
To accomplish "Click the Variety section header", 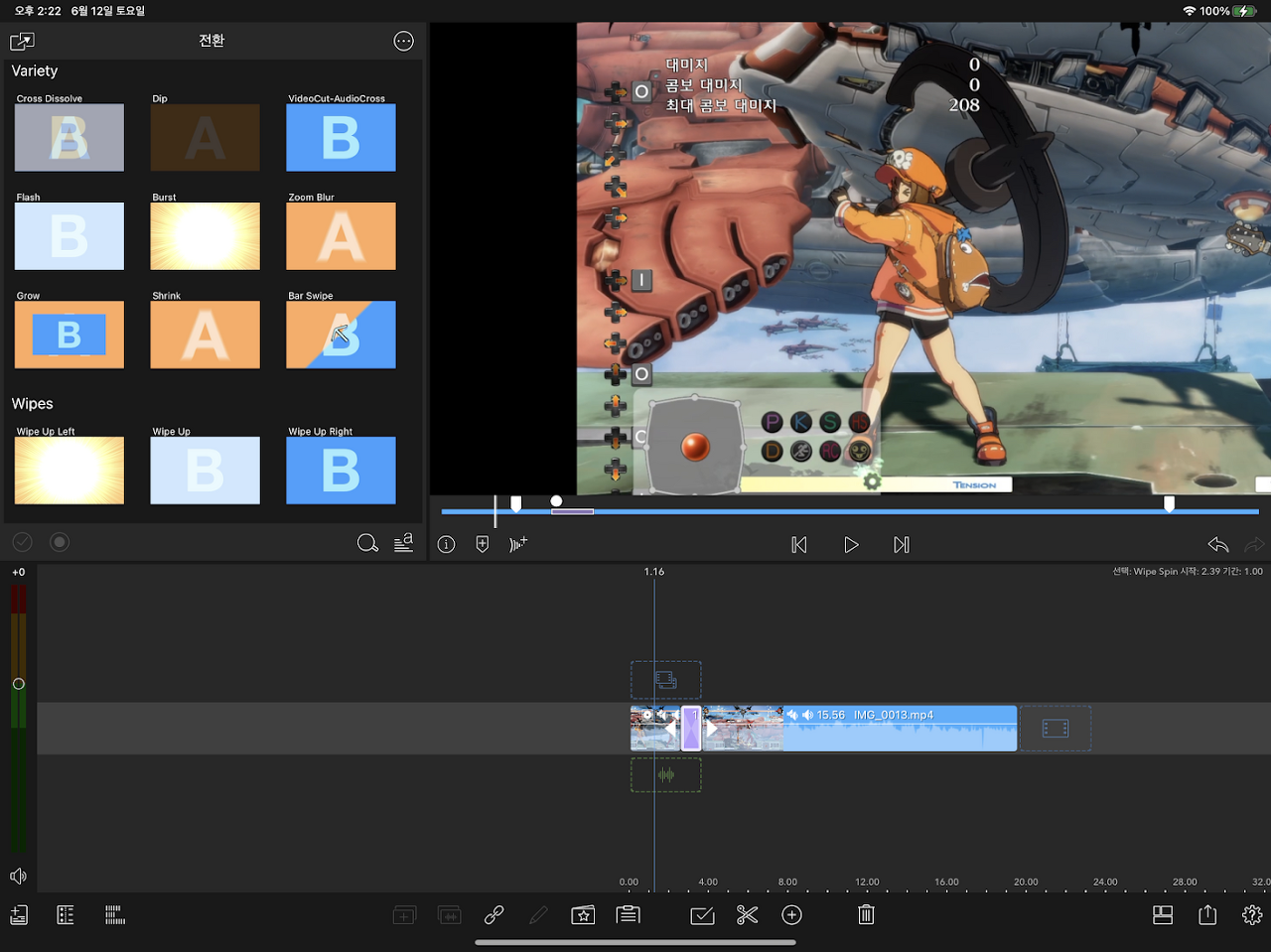I will click(35, 71).
